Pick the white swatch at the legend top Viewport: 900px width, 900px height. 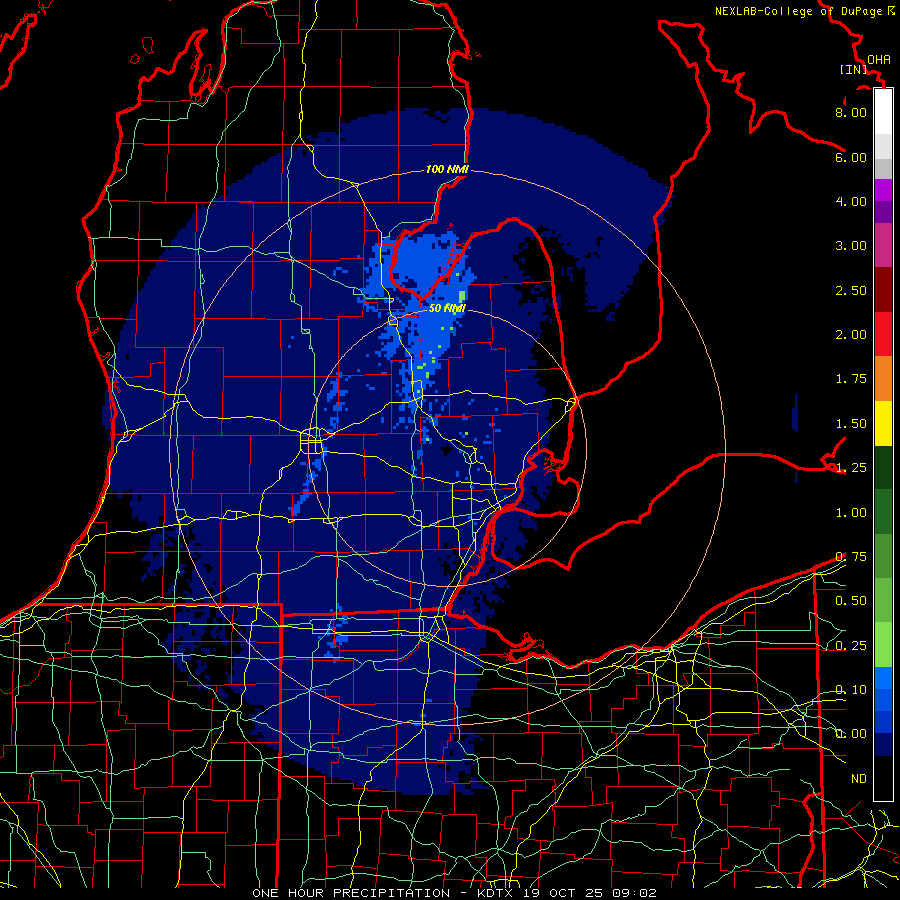(x=883, y=112)
